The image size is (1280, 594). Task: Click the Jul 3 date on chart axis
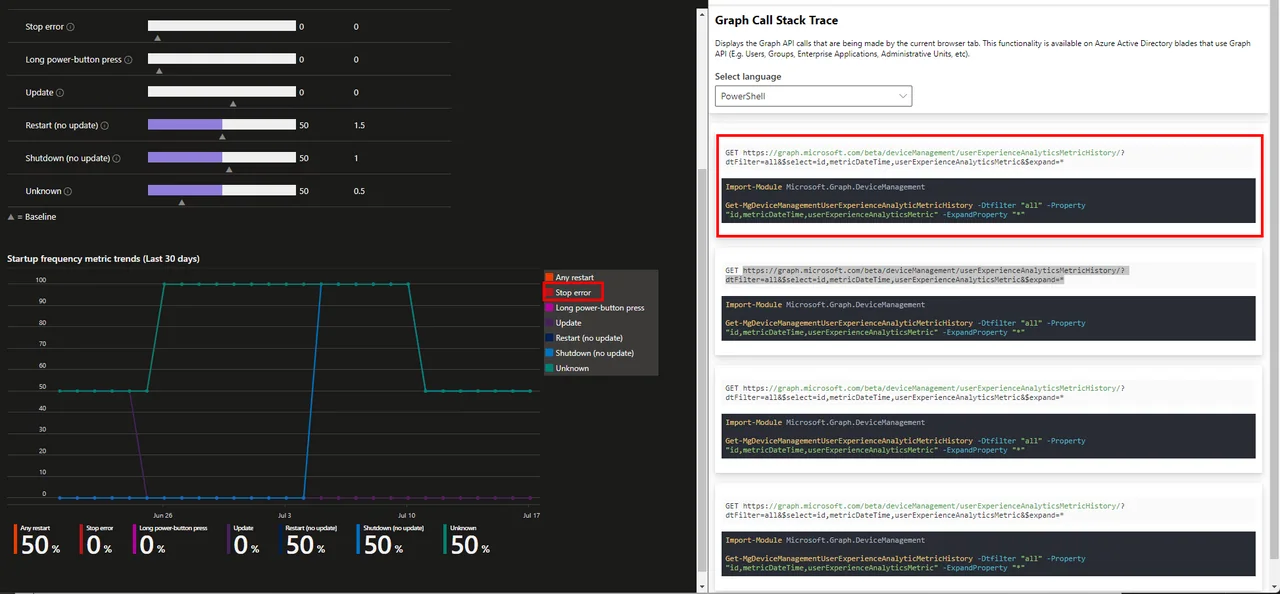(x=284, y=515)
